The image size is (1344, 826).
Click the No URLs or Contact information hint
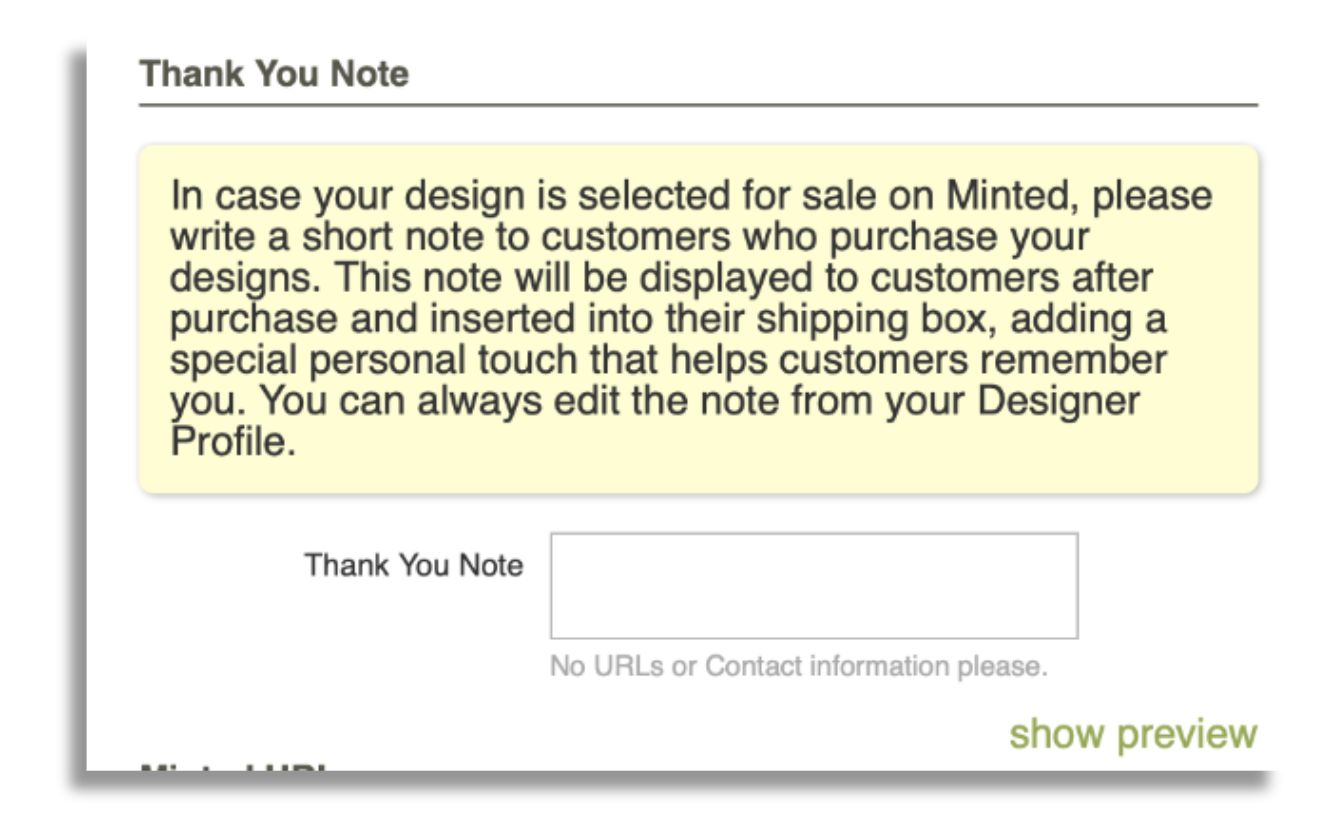coord(798,666)
